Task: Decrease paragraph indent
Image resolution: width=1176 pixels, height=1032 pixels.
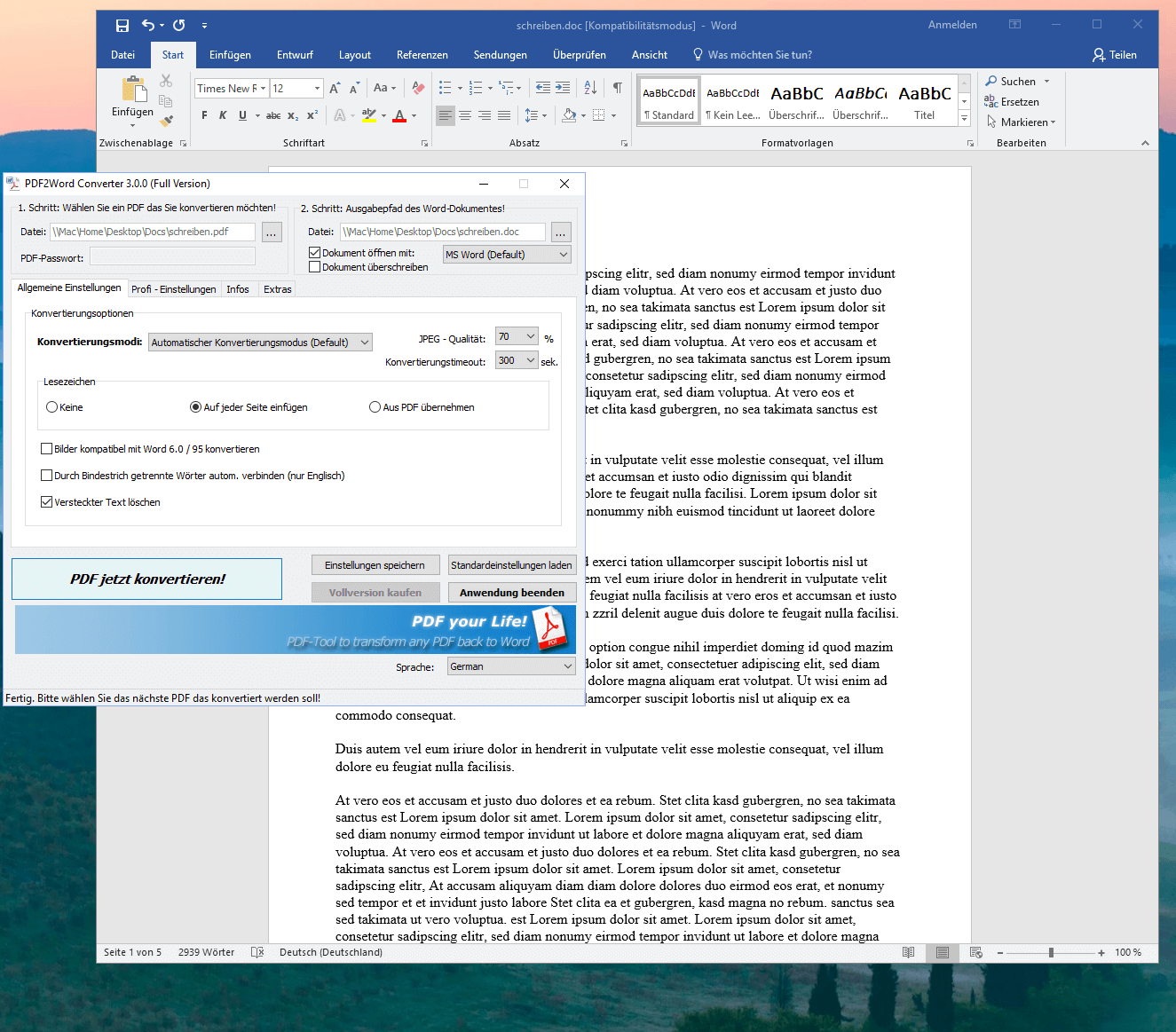Action: point(543,88)
